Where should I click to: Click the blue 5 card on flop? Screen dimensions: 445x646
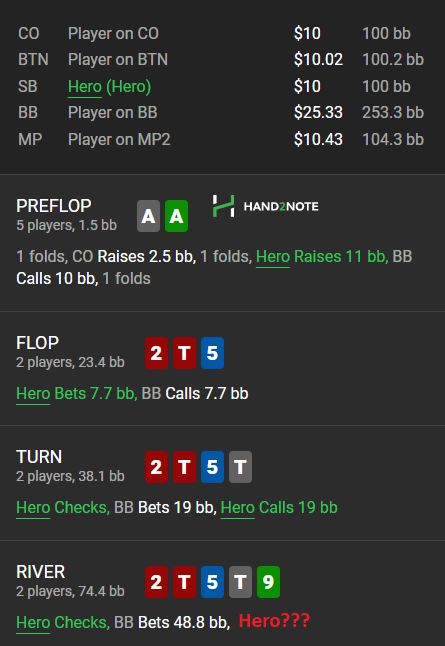coord(212,353)
